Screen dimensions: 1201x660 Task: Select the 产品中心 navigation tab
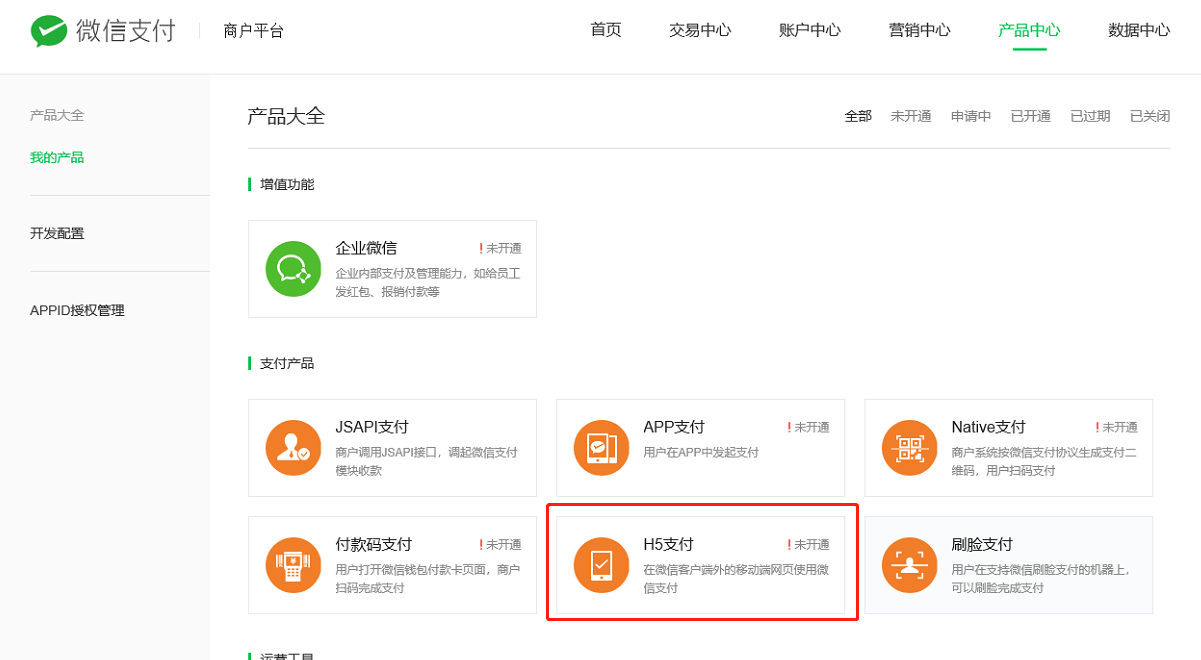tap(1029, 30)
